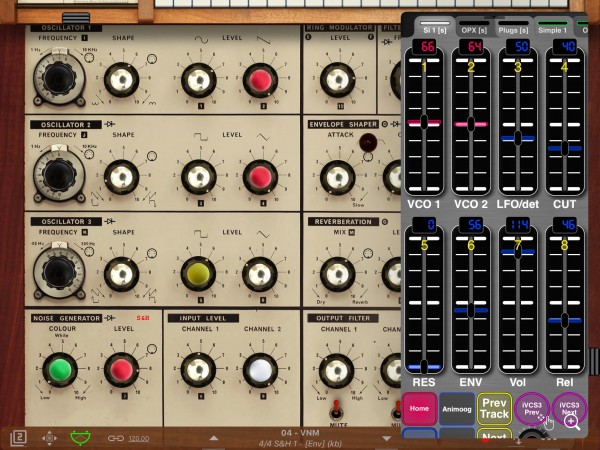Click the green Noise Colour knob
Viewport: 600px width, 450px height.
coord(60,370)
